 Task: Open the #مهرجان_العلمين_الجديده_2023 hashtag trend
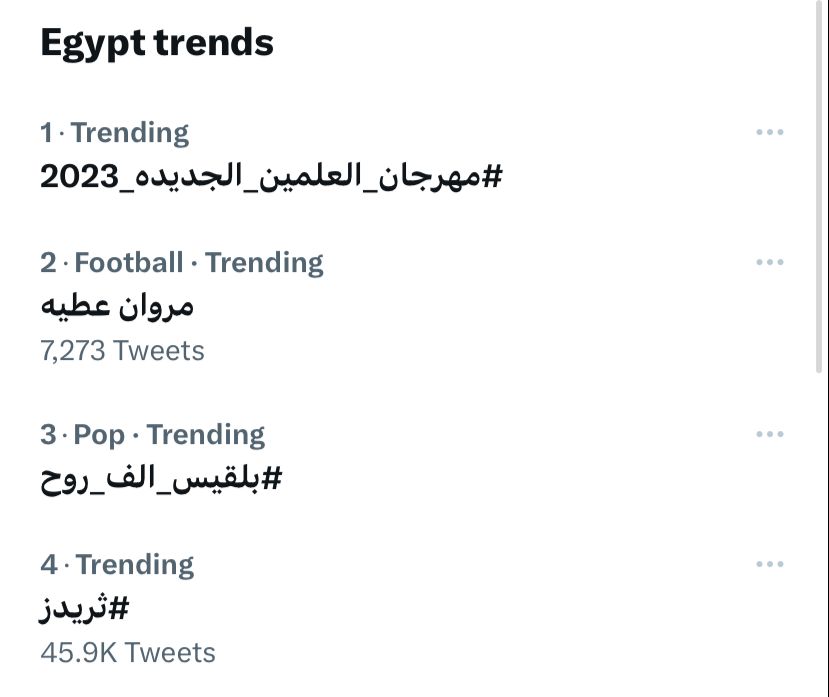271,177
